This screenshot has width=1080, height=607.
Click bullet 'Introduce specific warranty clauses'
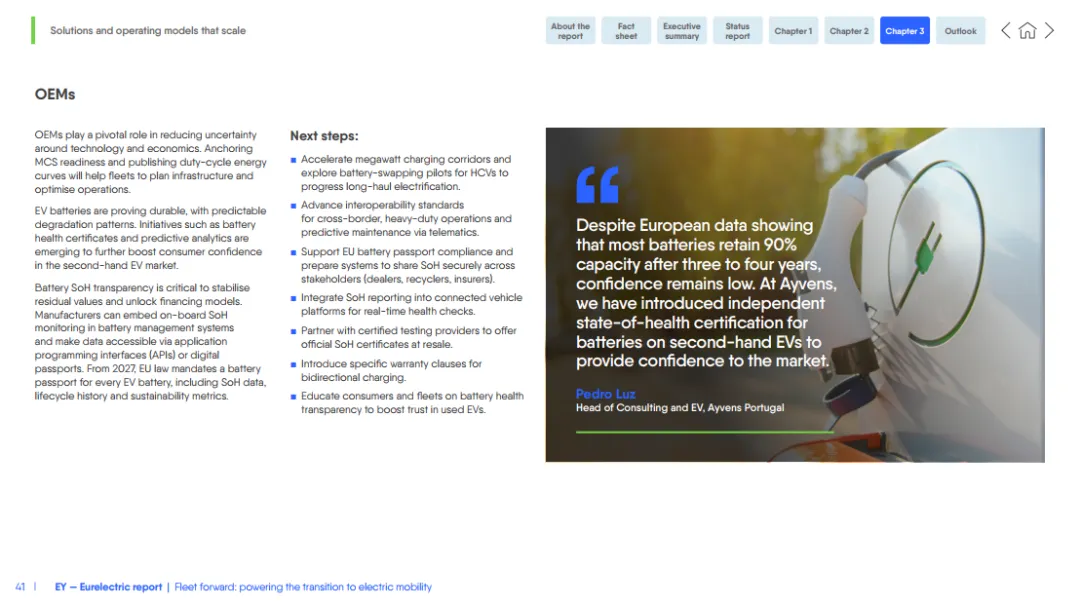391,371
